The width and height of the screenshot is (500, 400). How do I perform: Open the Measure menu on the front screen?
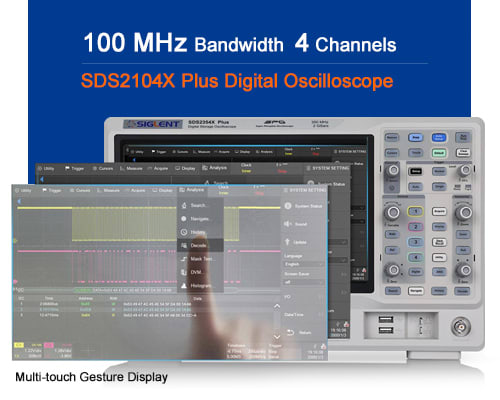coord(108,191)
